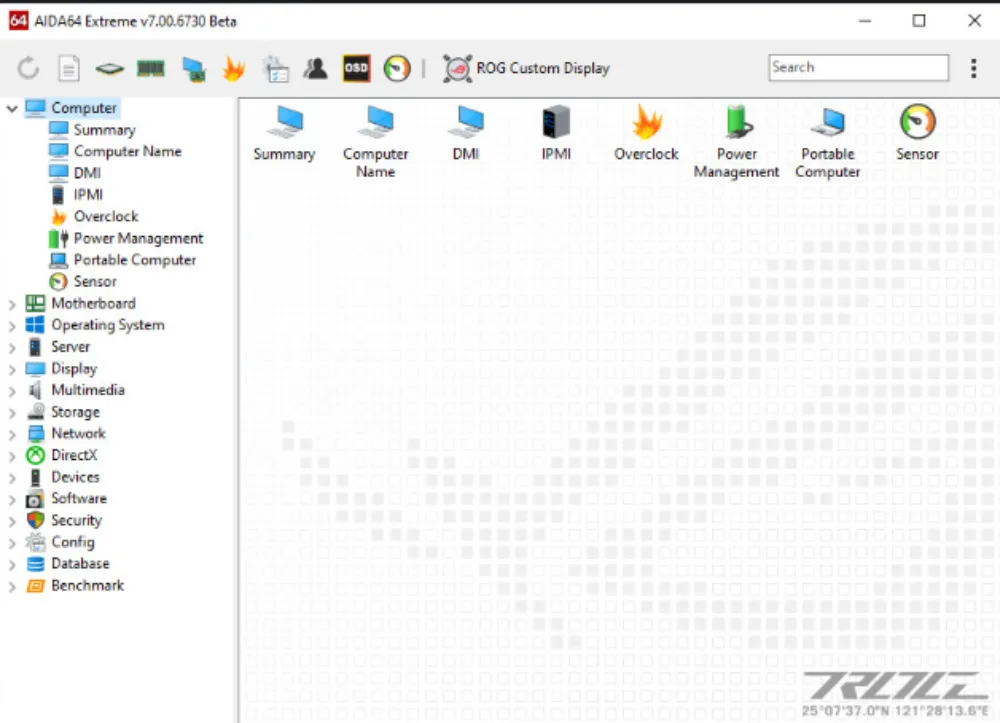Viewport: 1000px width, 723px height.
Task: Launch the memory module benchmark icon
Action: pos(151,68)
